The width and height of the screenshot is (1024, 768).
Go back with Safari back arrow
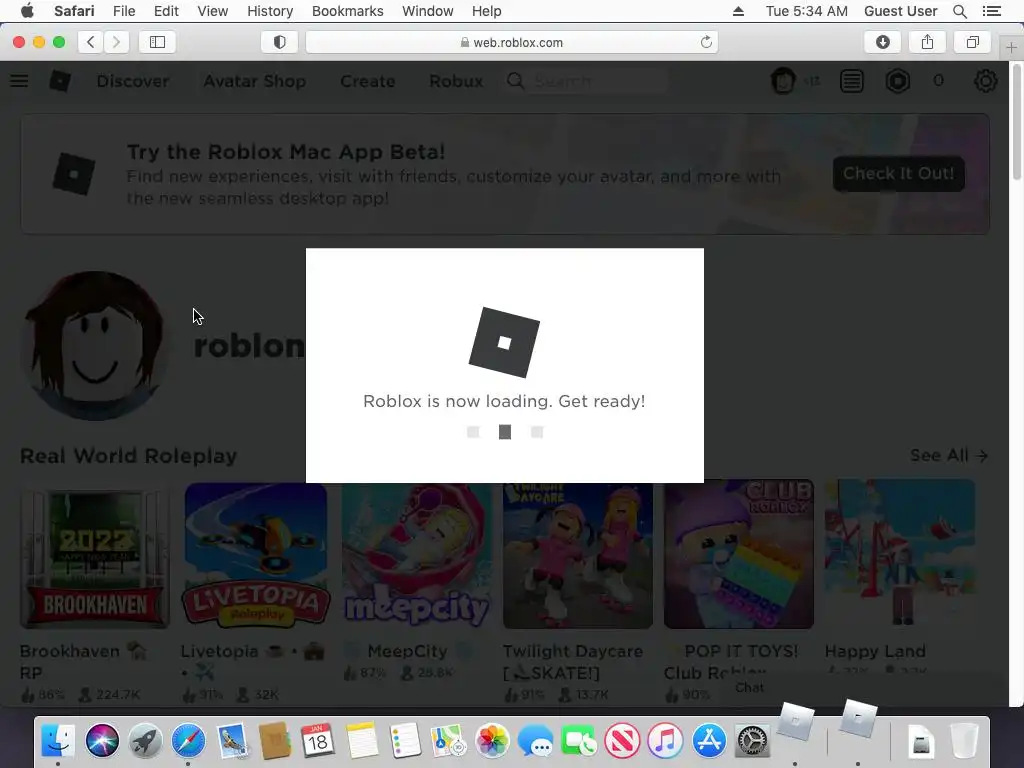point(91,42)
